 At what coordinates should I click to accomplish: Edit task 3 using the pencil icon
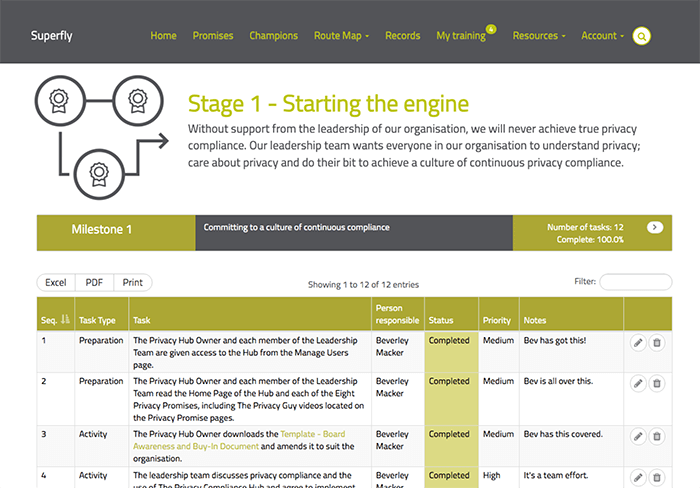pyautogui.click(x=638, y=436)
